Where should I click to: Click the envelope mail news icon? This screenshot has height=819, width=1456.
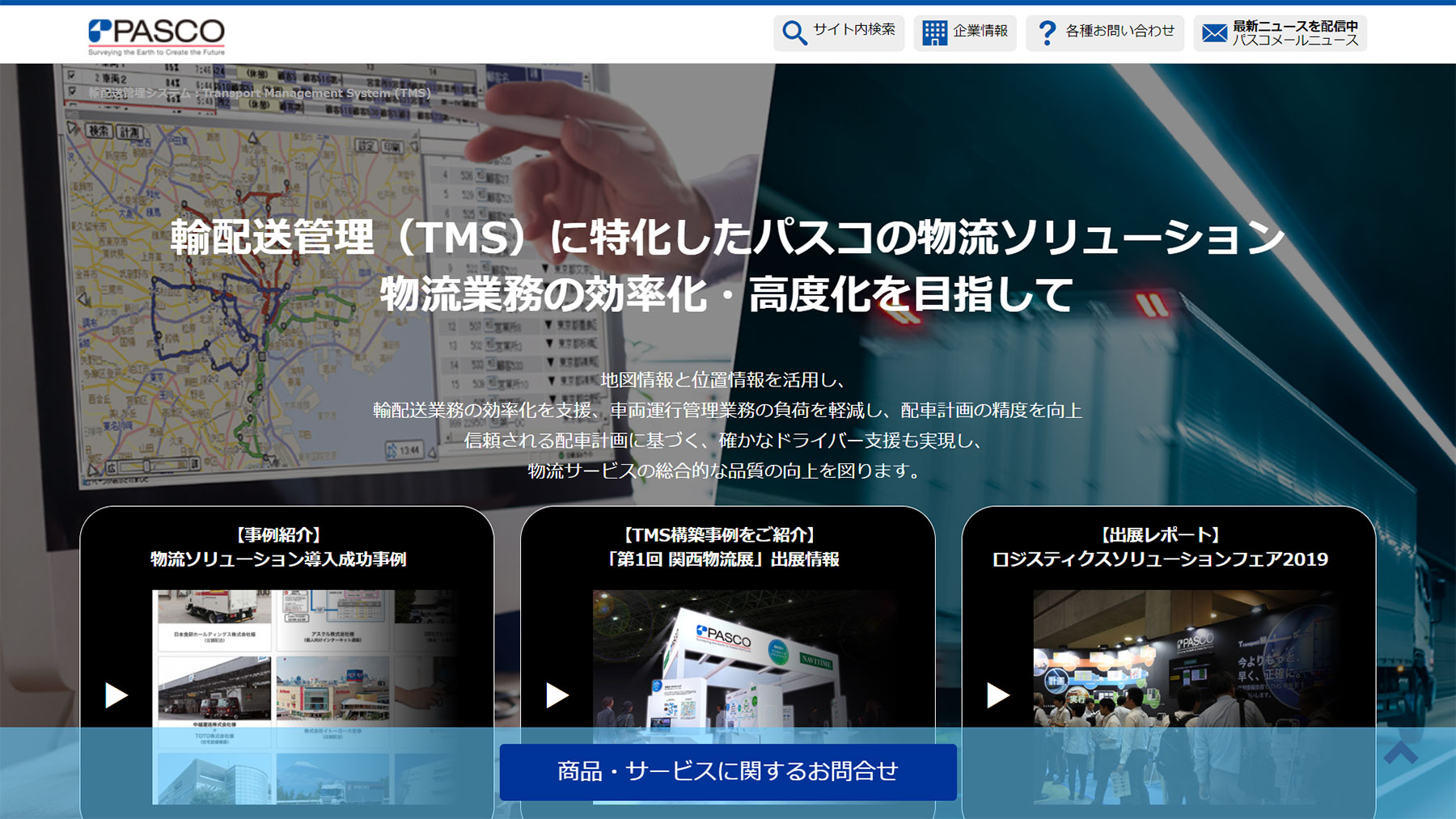(x=1214, y=33)
